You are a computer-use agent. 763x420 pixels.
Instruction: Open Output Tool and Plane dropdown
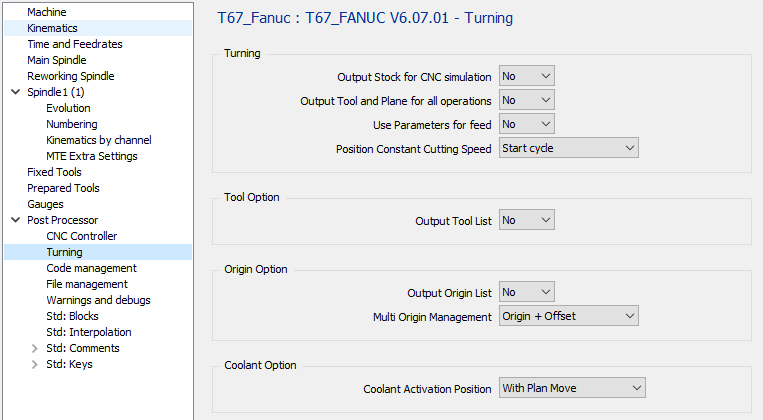pyautogui.click(x=526, y=100)
